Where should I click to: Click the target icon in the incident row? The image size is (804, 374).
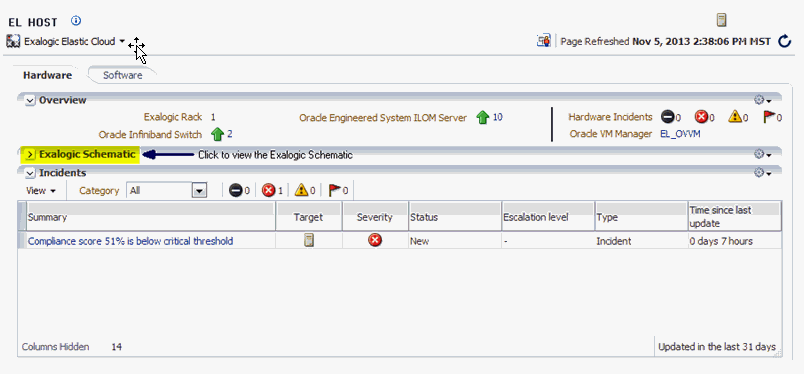(x=309, y=240)
